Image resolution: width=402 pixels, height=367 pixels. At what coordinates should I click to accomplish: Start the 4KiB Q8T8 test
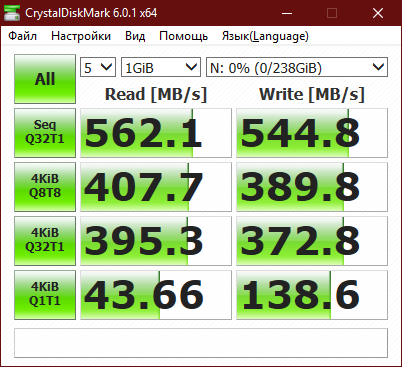click(x=45, y=187)
